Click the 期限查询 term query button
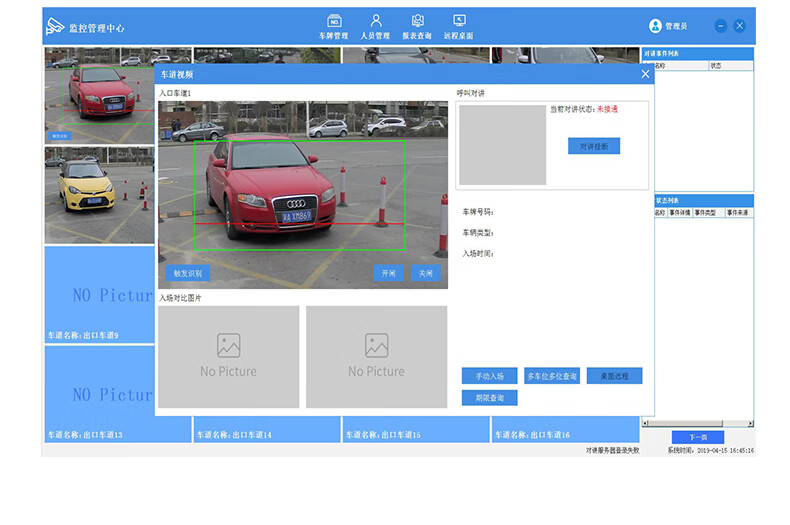The width and height of the screenshot is (790, 525). point(489,398)
